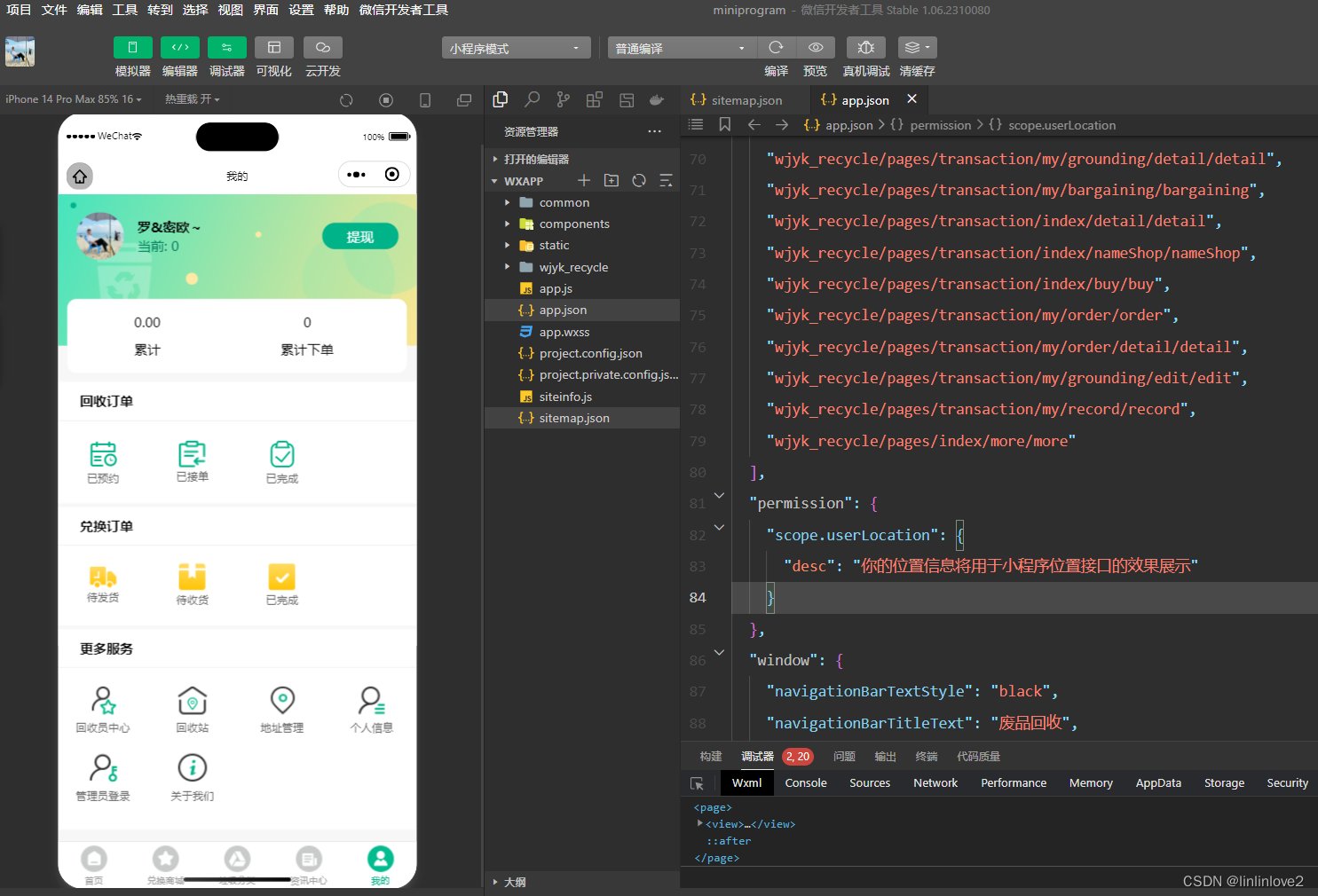Create a new file in WXAPP

[x=584, y=181]
